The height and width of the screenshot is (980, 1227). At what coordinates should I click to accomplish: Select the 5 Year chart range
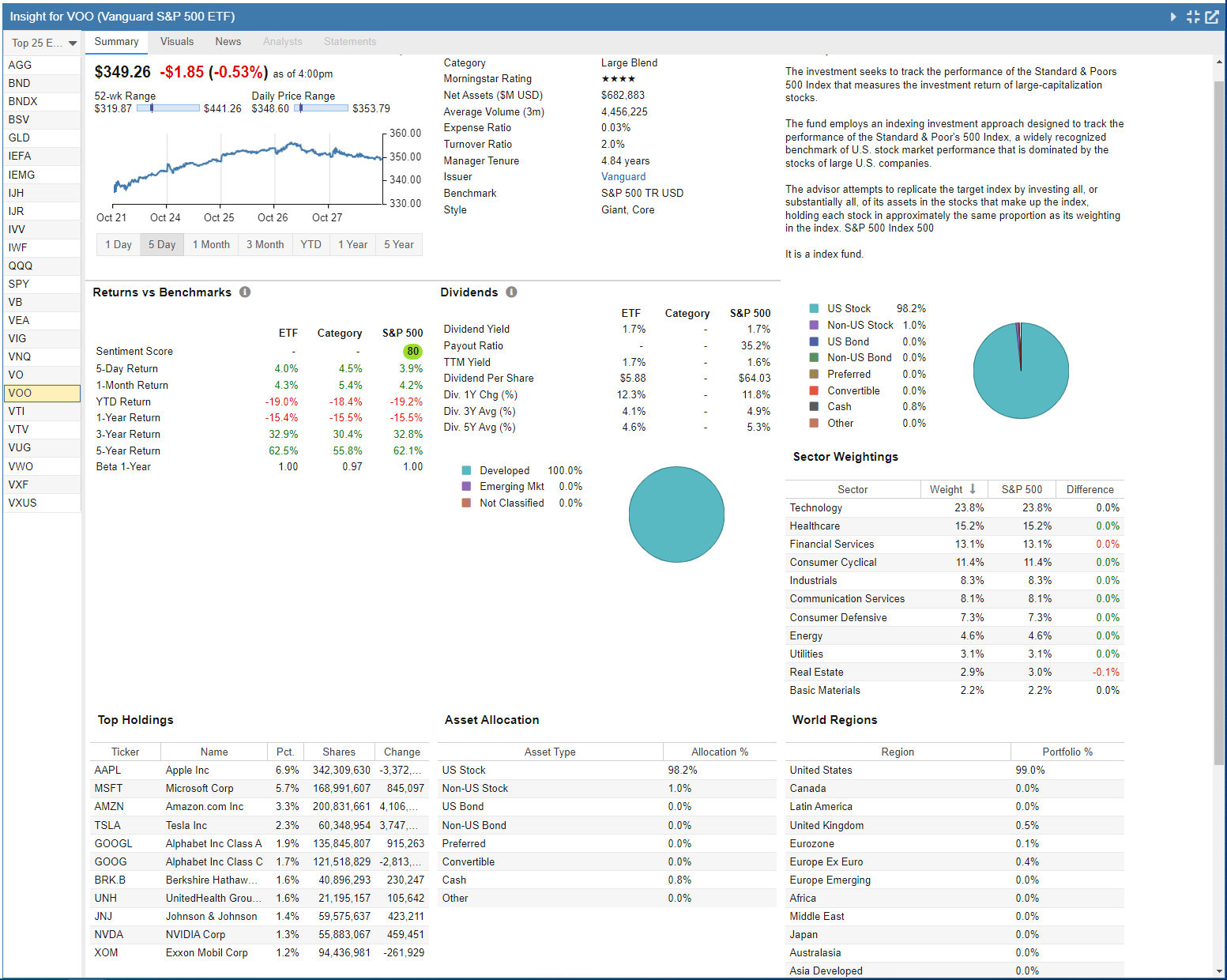pos(399,244)
